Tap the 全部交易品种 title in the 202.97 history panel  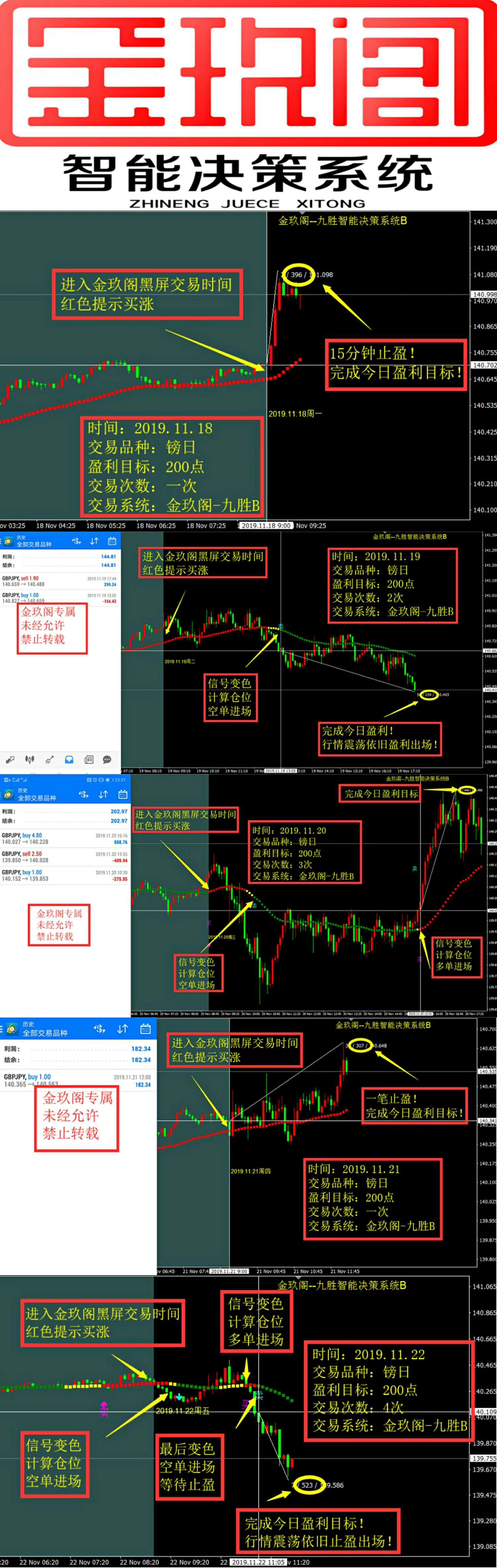point(36,798)
